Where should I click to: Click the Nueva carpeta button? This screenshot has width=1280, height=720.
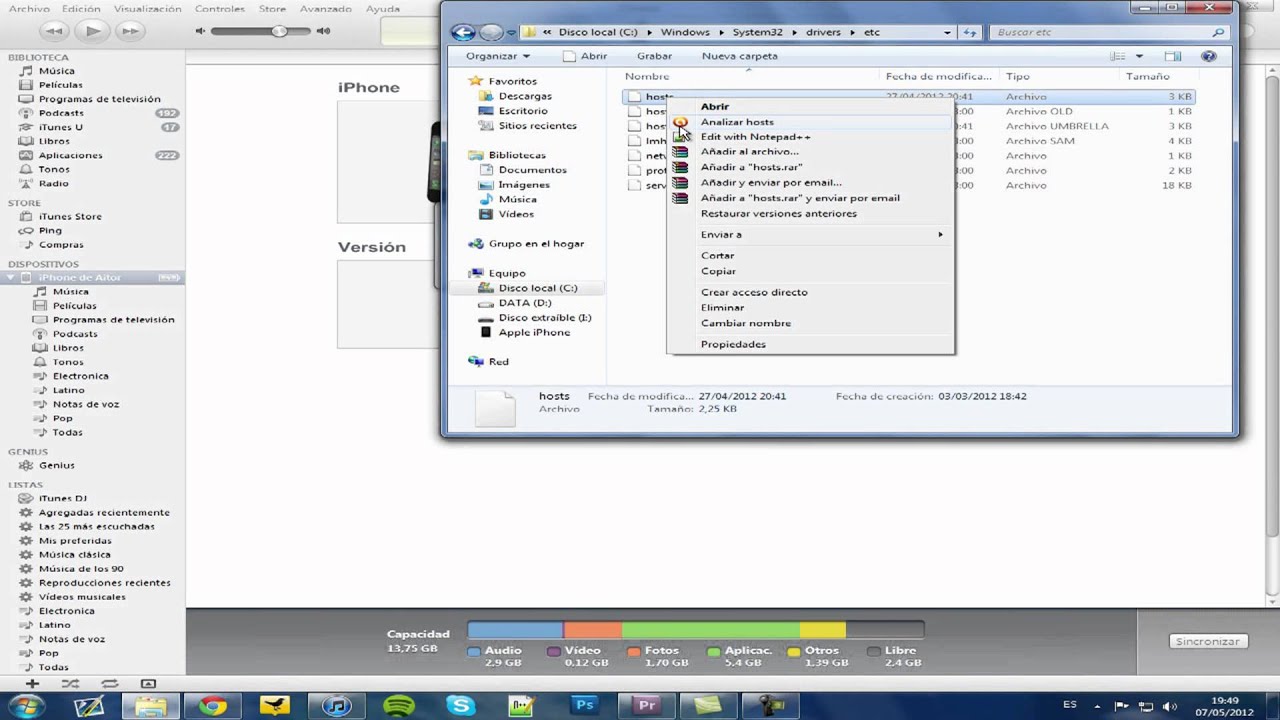click(739, 56)
